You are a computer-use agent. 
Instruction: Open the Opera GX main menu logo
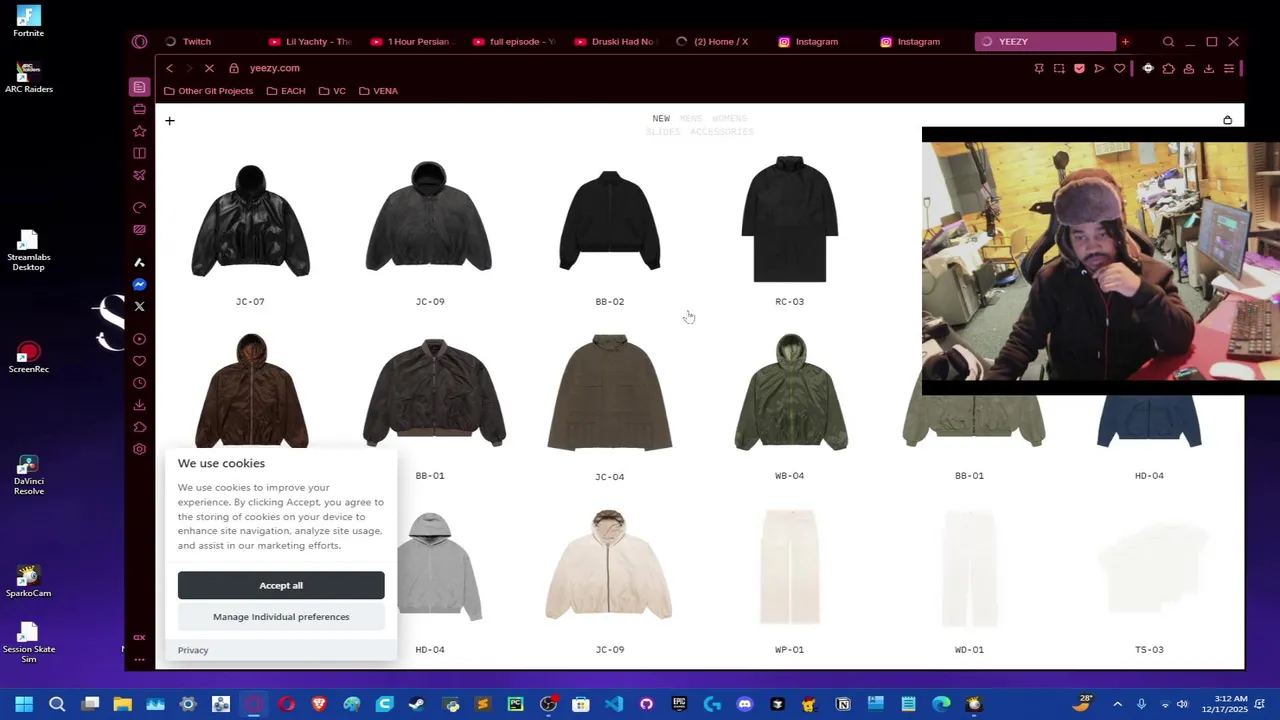tap(139, 41)
